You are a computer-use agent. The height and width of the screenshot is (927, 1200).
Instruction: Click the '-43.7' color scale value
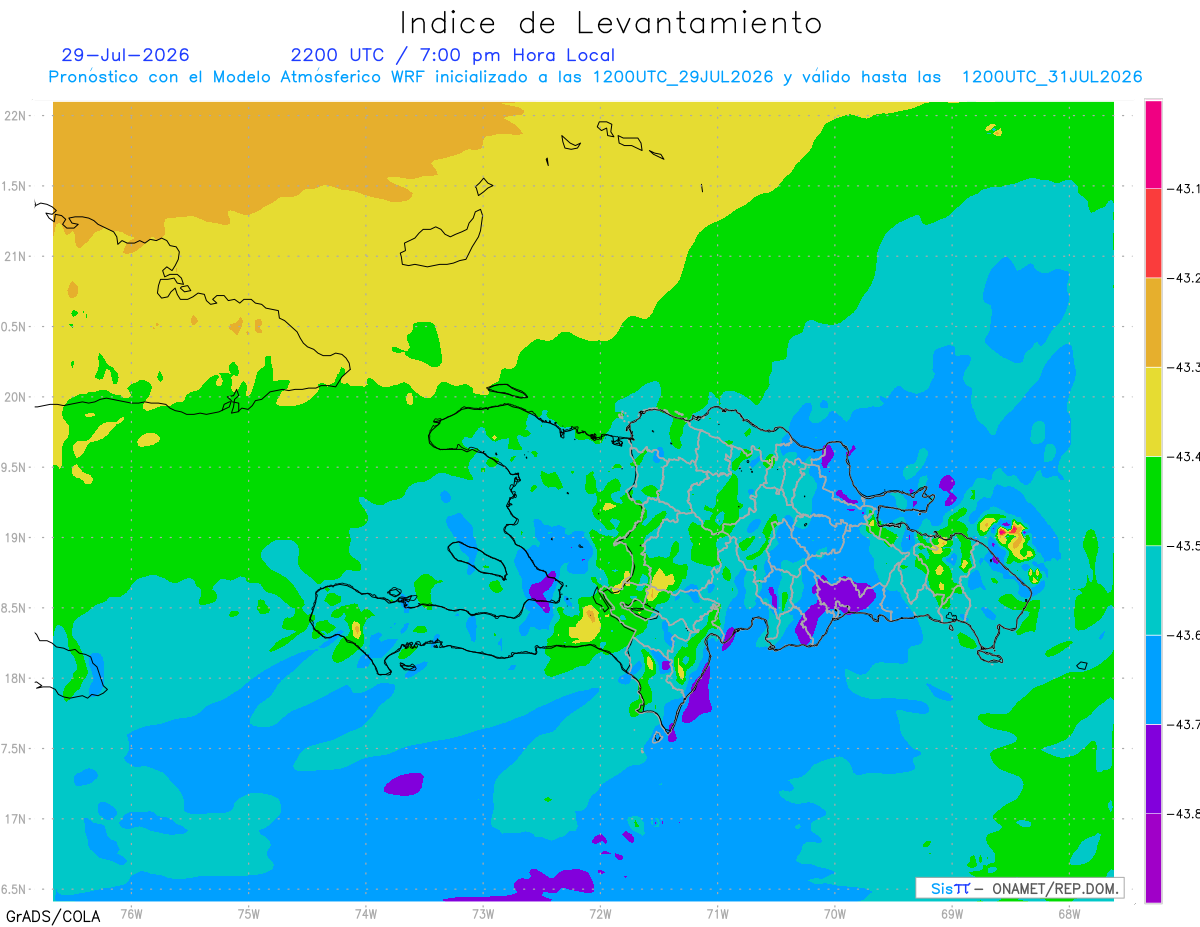1183,724
